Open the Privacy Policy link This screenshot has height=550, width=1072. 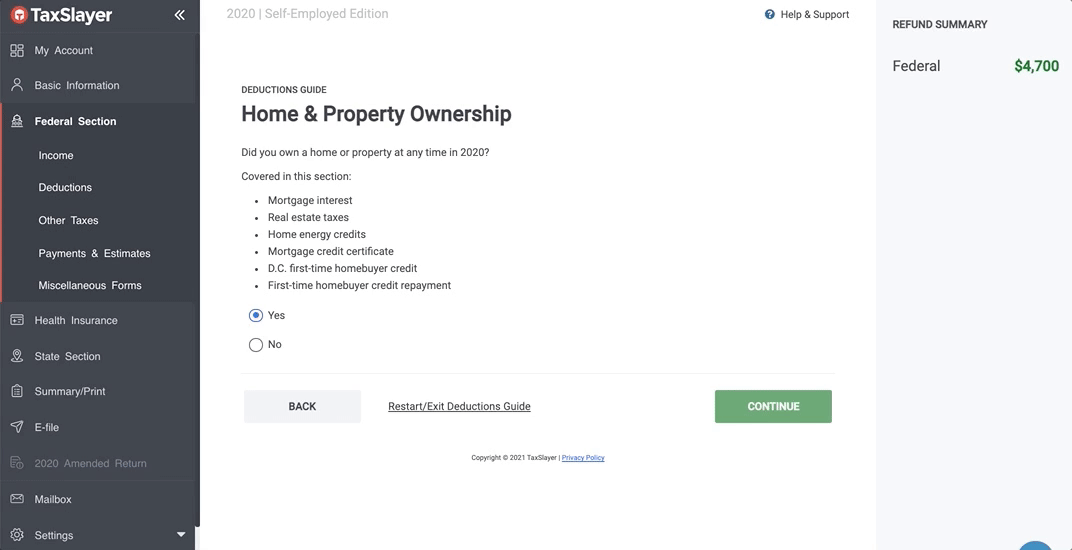(583, 458)
